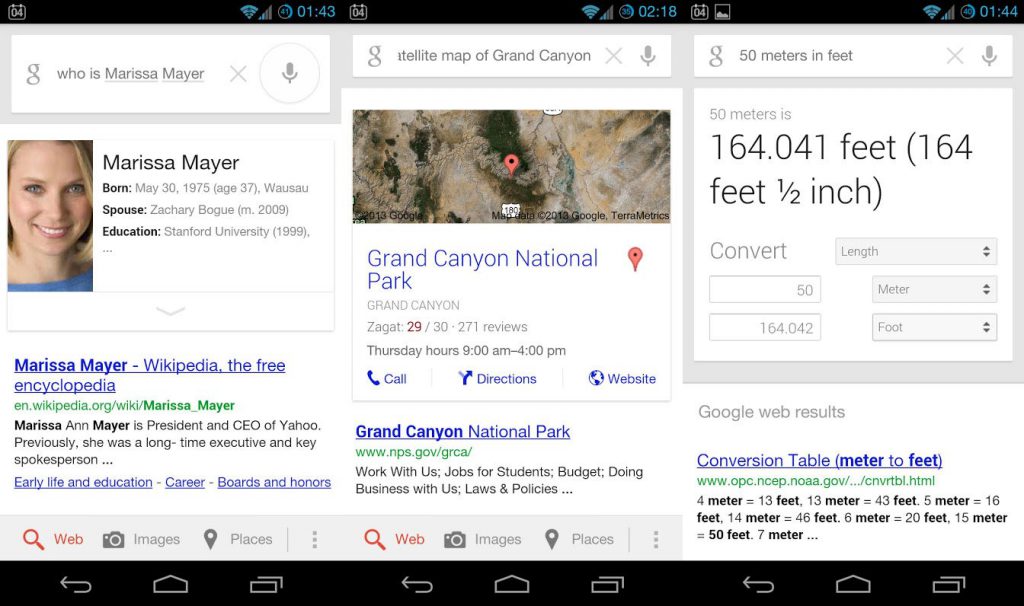Open the Length unit type dropdown
The height and width of the screenshot is (606, 1024).
(x=915, y=252)
